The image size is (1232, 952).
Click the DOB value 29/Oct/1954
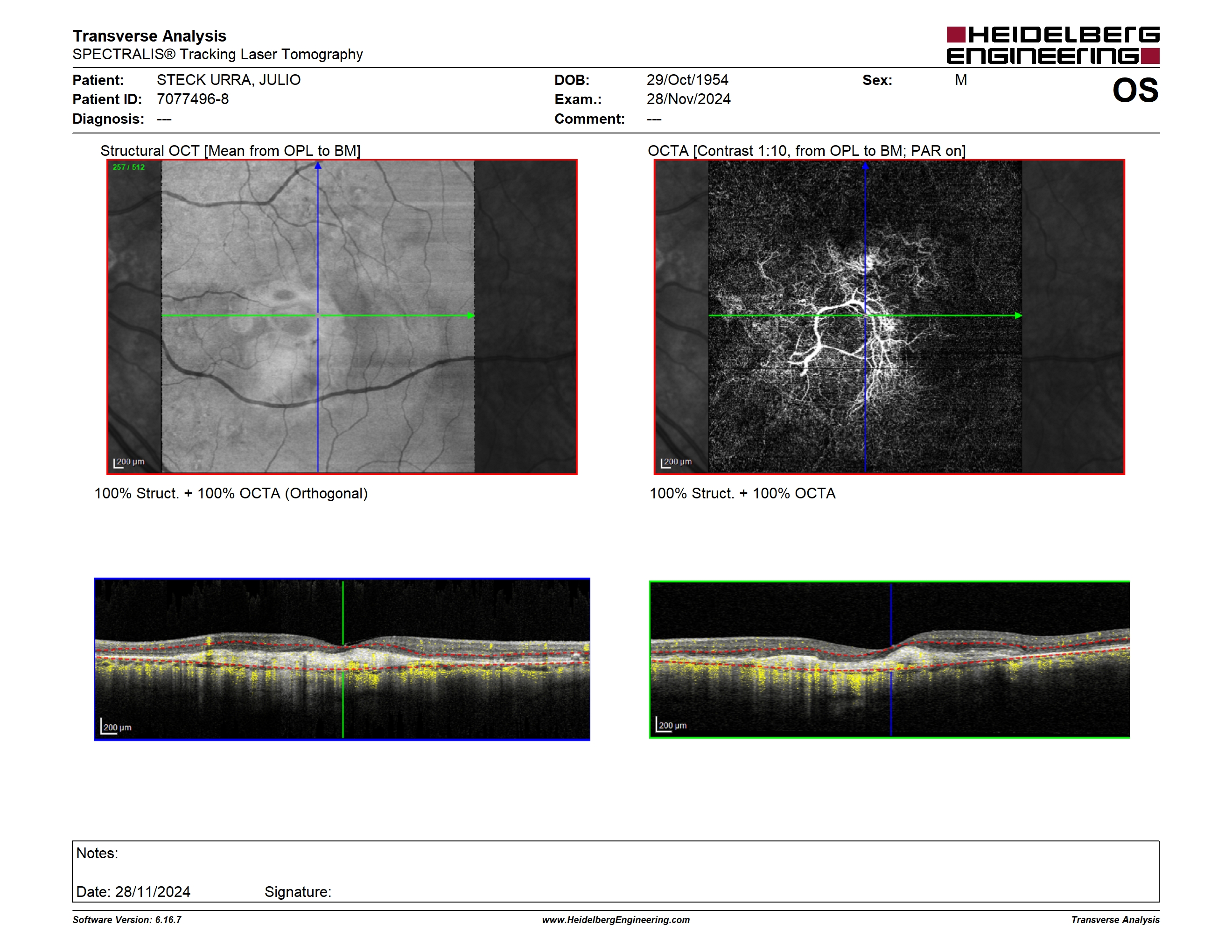coord(687,80)
